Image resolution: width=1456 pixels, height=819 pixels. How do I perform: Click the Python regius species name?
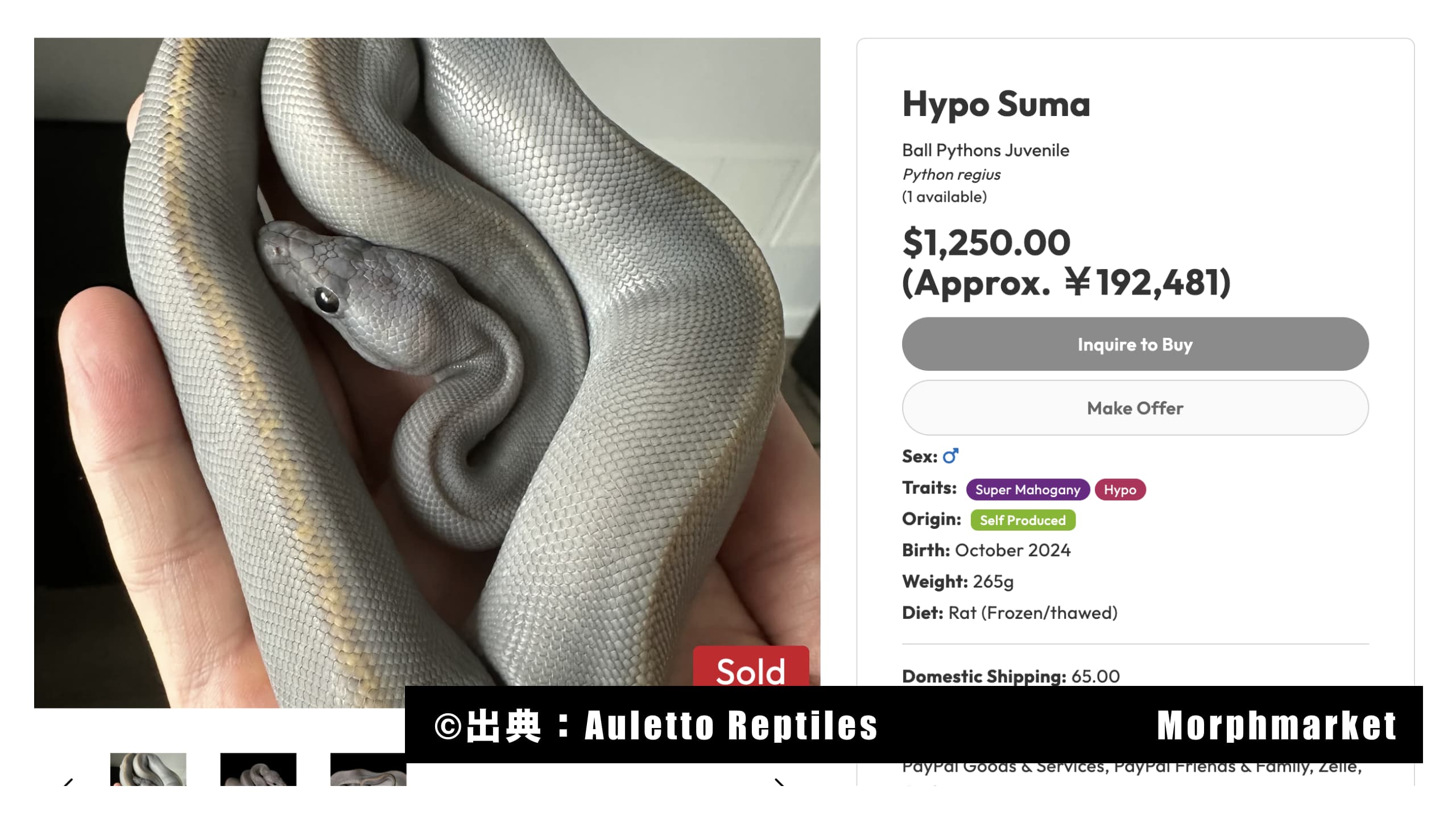[952, 174]
